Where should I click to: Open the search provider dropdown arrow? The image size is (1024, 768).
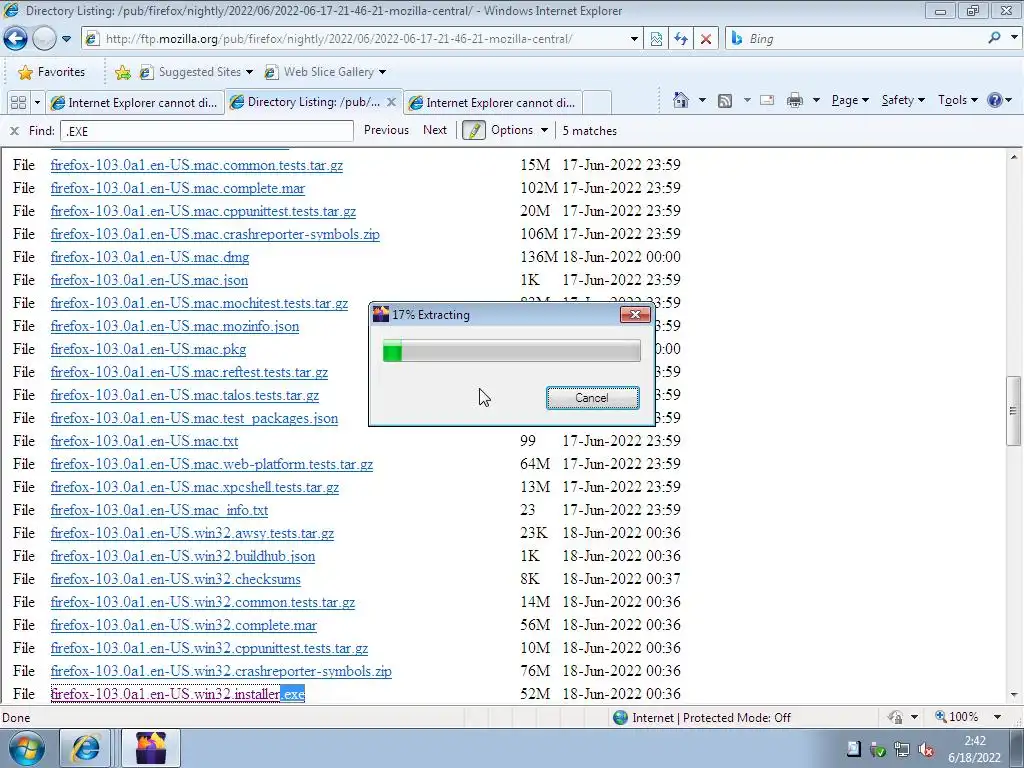click(x=1014, y=38)
